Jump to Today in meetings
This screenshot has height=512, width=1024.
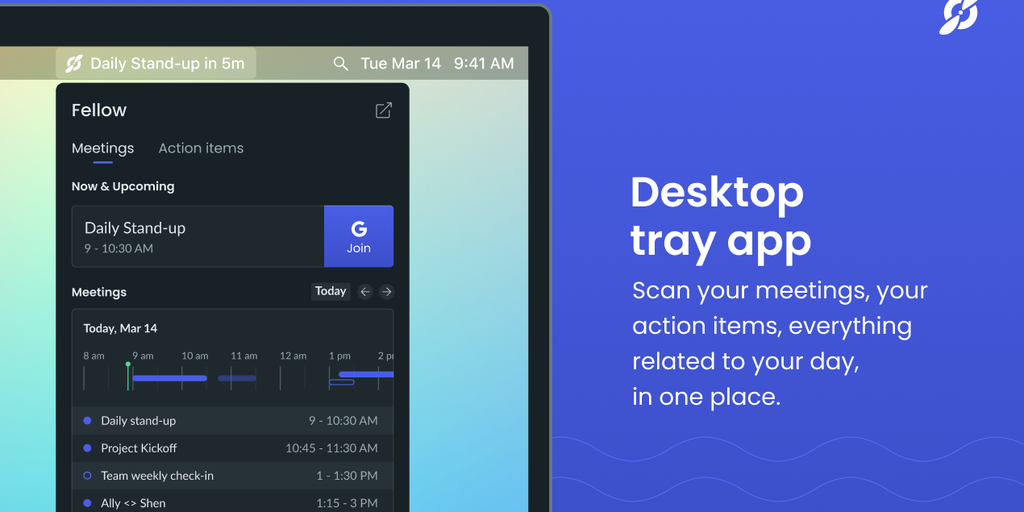[330, 291]
